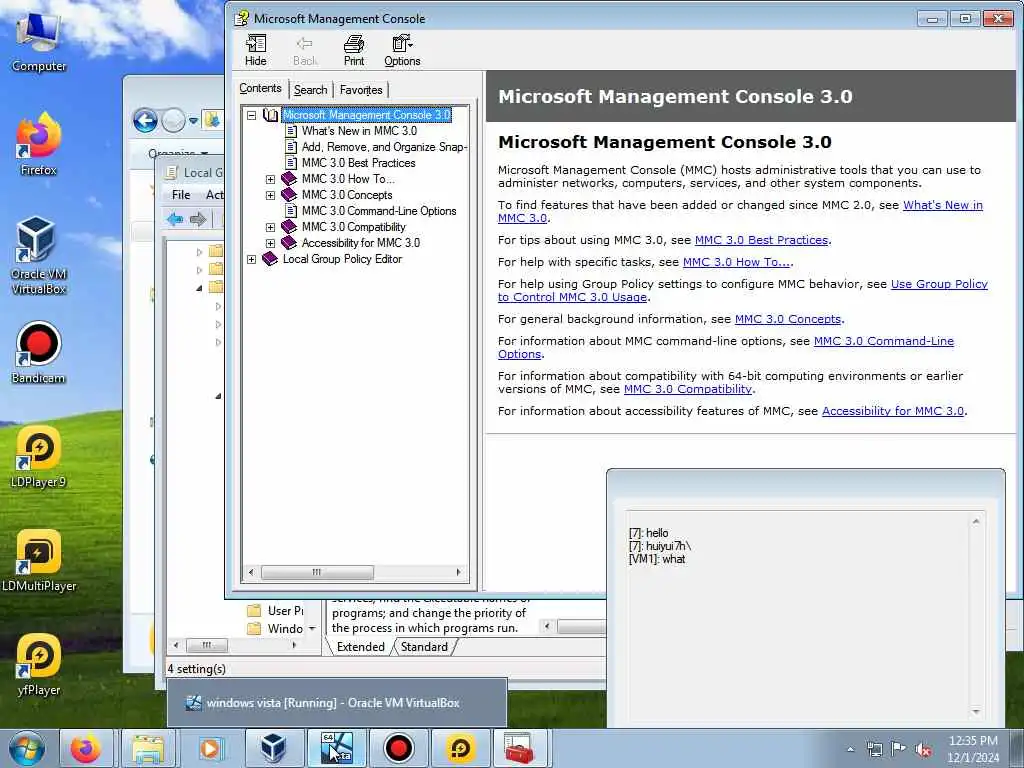Viewport: 1024px width, 768px height.
Task: Click the back arrow in Group Policy toolbar
Action: (174, 219)
